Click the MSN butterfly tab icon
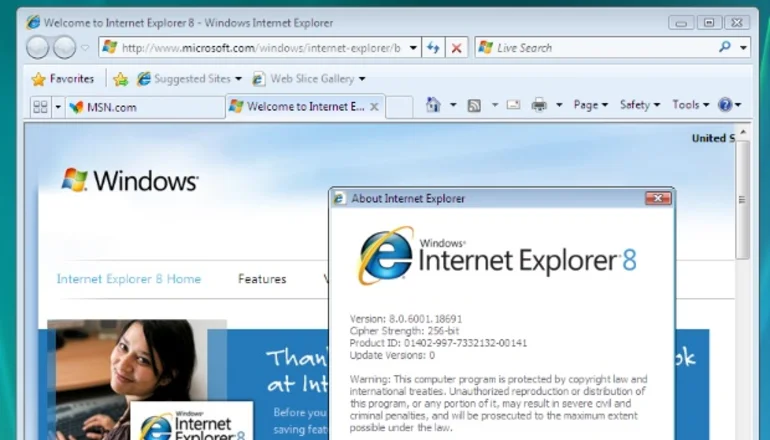Screen dimensions: 770x440 coord(76,107)
